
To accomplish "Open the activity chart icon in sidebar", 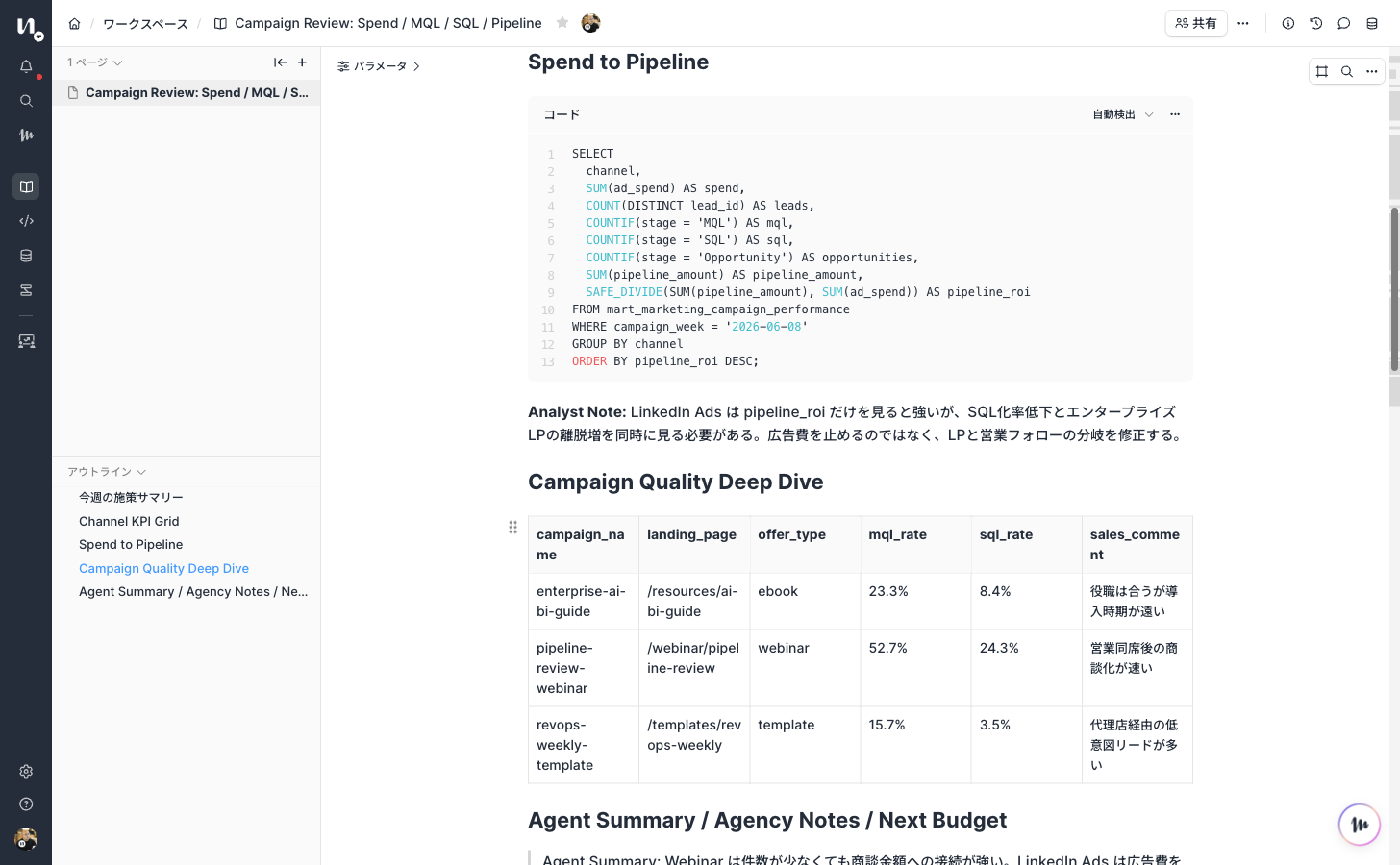I will [26, 136].
